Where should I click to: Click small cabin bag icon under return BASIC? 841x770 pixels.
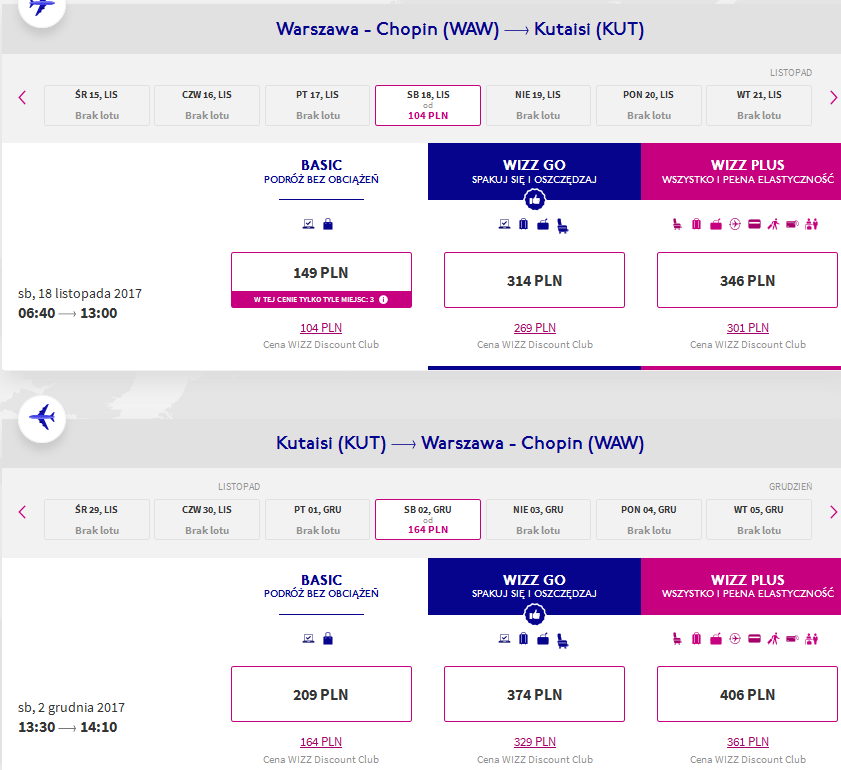[x=328, y=639]
